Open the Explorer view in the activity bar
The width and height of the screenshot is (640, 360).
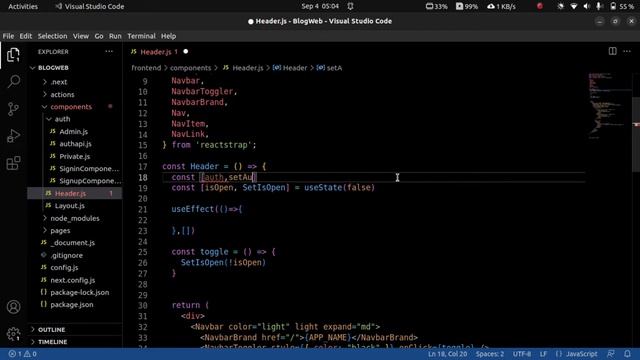(x=13, y=55)
